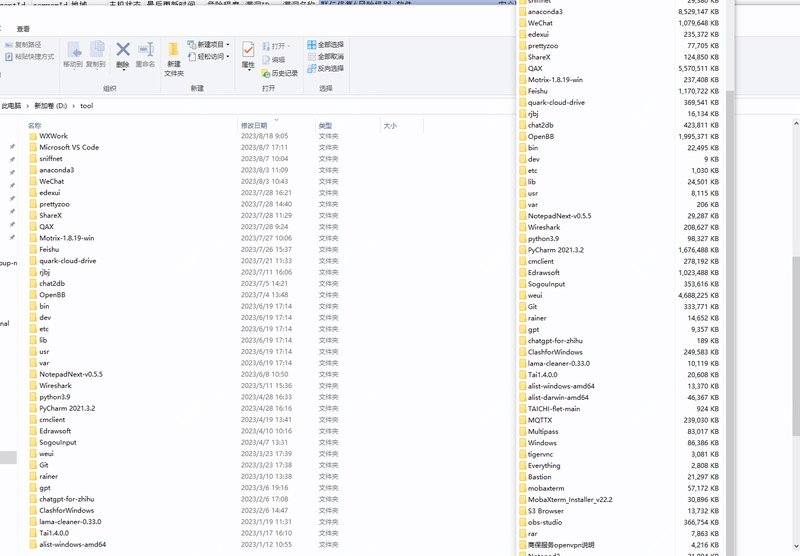This screenshot has height=556, width=800.
Task: Click the Copy to (复制到) icon
Action: (x=96, y=53)
